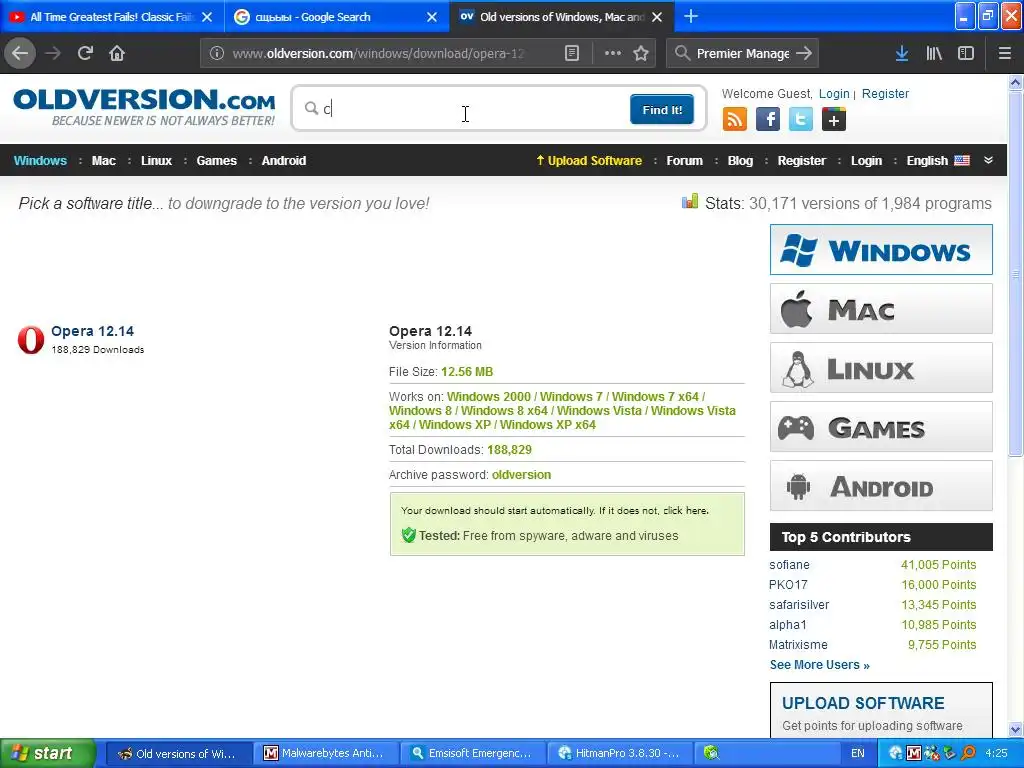The image size is (1024, 768).
Task: Open the Firefox hamburger menu
Action: pos(1004,54)
